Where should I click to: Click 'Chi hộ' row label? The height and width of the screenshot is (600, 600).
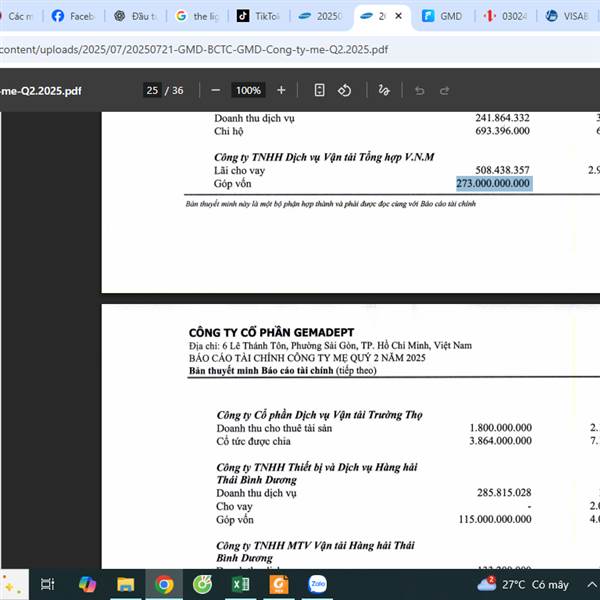pyautogui.click(x=228, y=131)
